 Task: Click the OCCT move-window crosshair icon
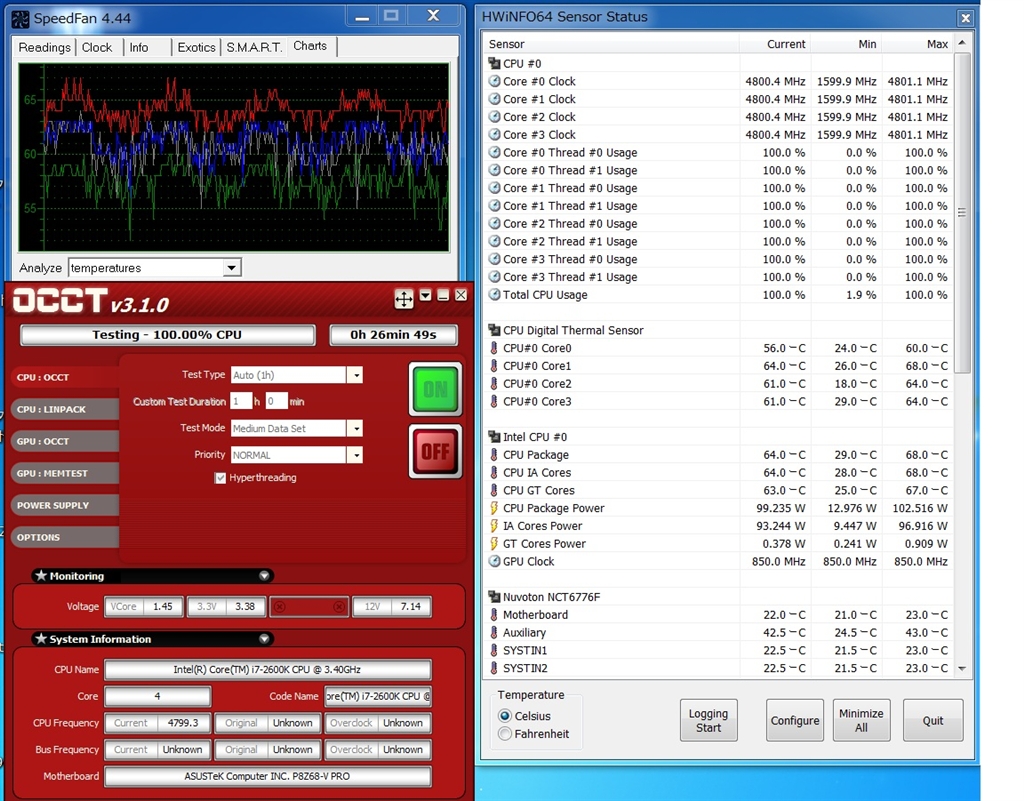(404, 298)
